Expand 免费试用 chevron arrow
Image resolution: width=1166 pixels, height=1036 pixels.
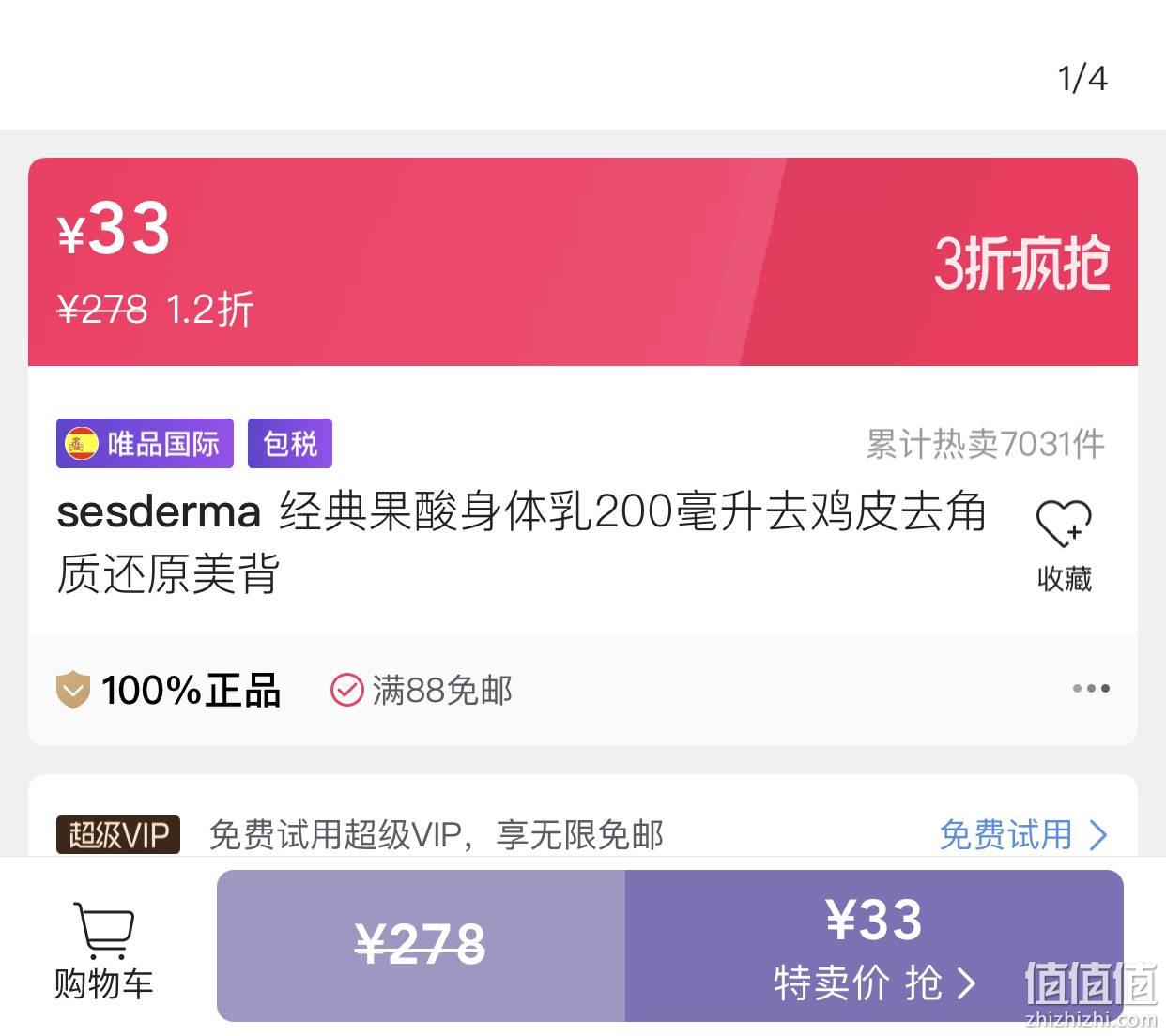[x=1097, y=834]
